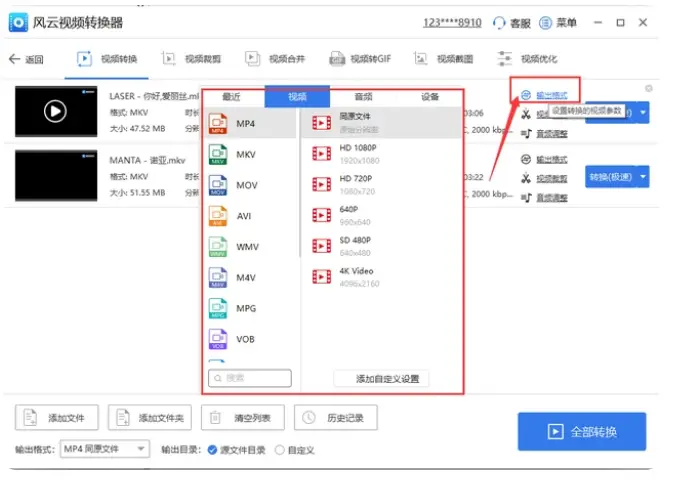Choose VOB format icon
Screen dimensions: 674x490
218,339
